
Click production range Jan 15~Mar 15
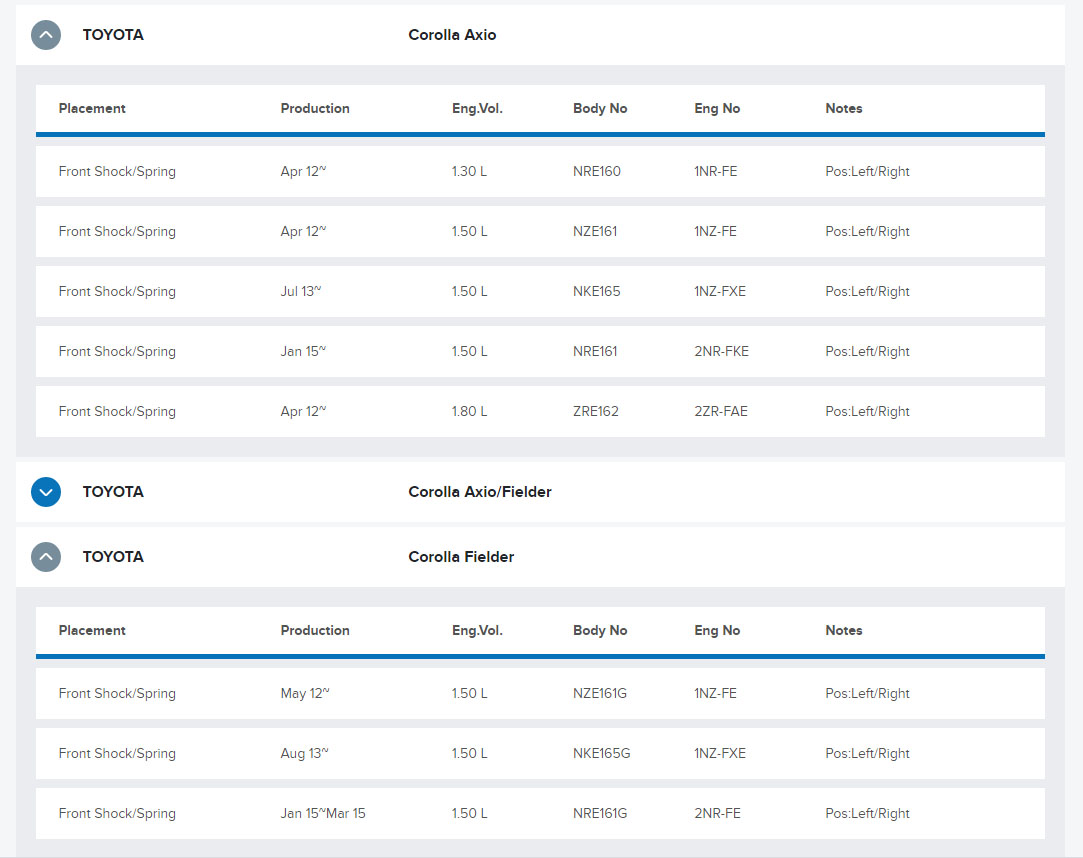coord(323,814)
